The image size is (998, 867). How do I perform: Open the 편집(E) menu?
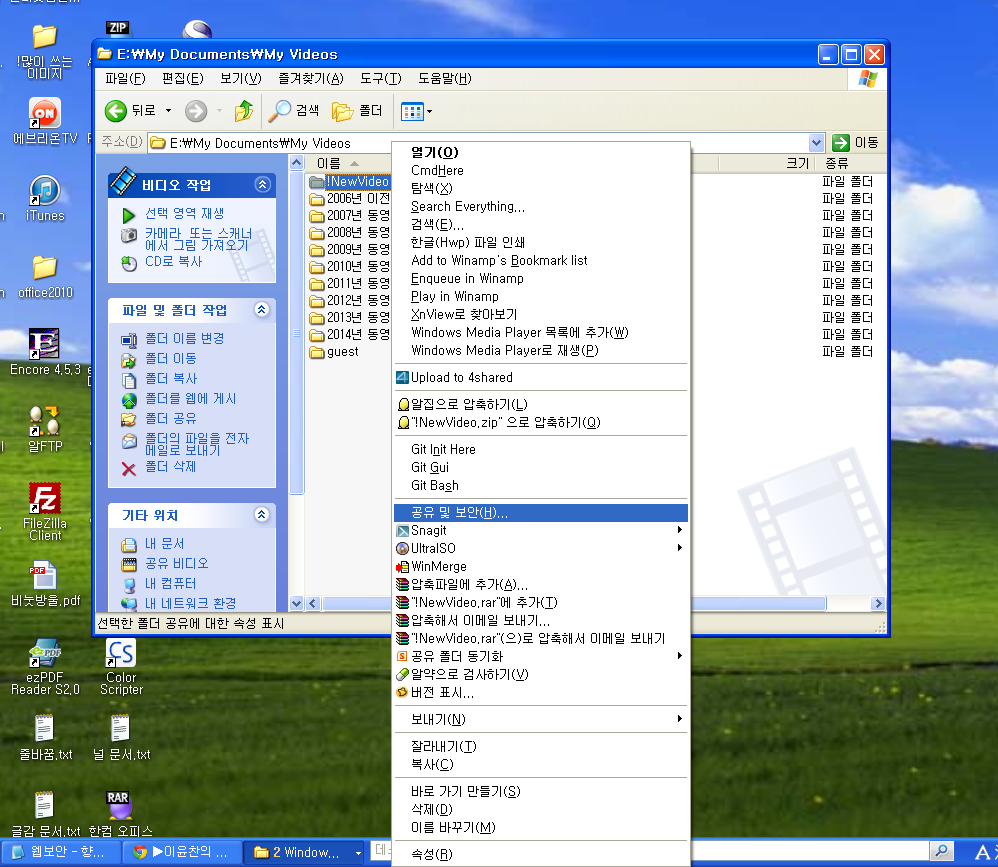coord(183,78)
